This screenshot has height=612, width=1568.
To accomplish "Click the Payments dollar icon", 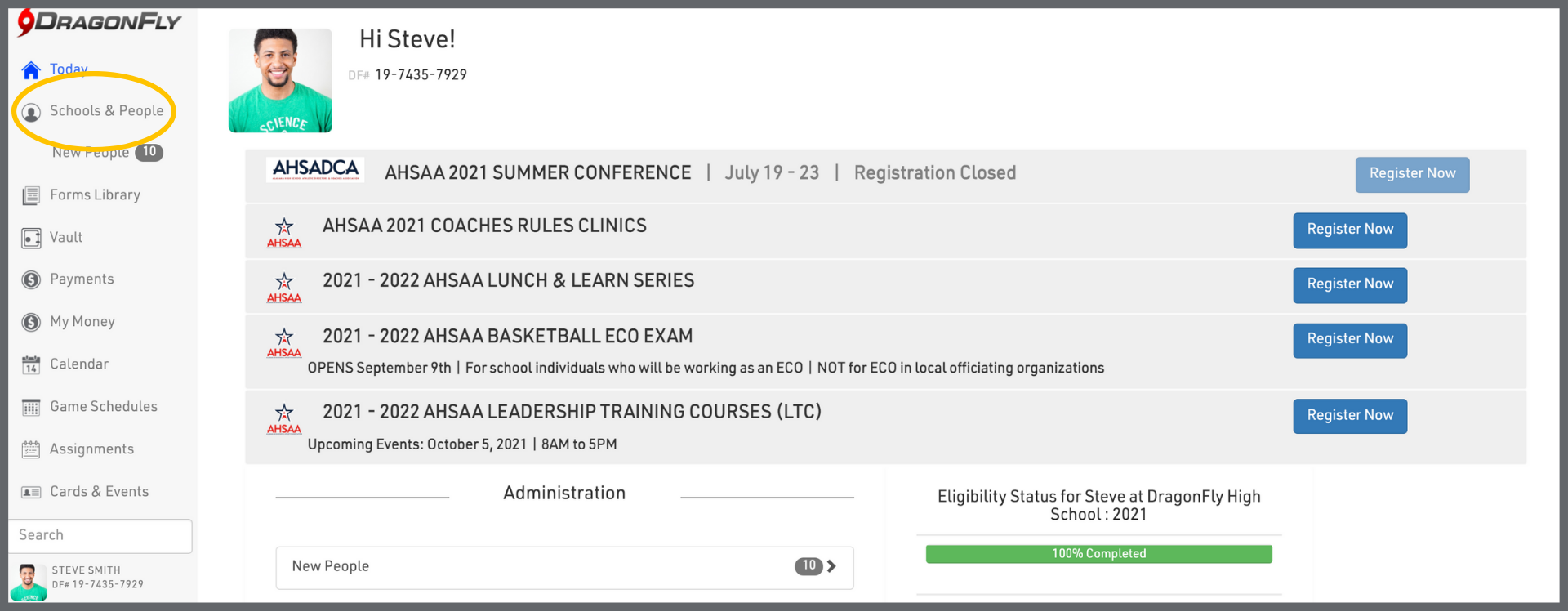I will click(x=31, y=280).
